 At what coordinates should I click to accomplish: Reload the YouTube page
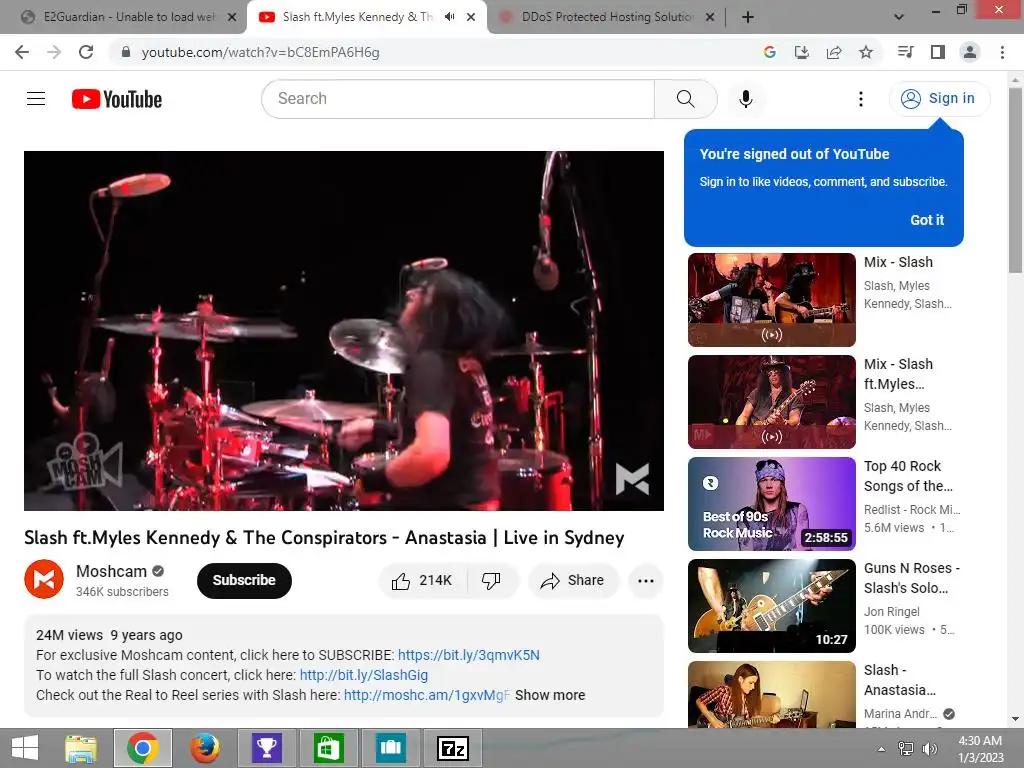click(x=86, y=52)
